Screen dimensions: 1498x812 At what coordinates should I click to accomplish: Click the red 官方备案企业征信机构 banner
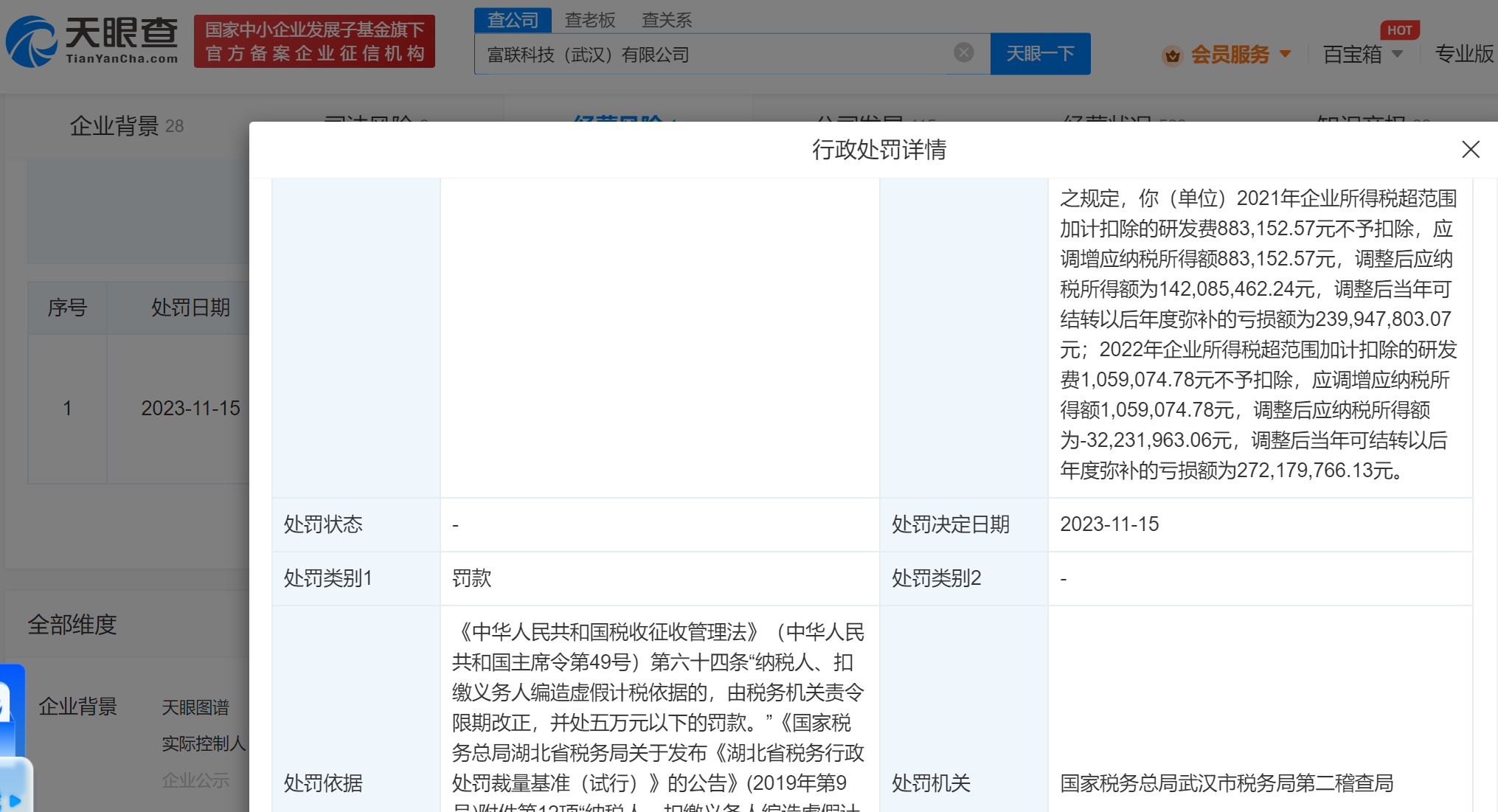314,42
